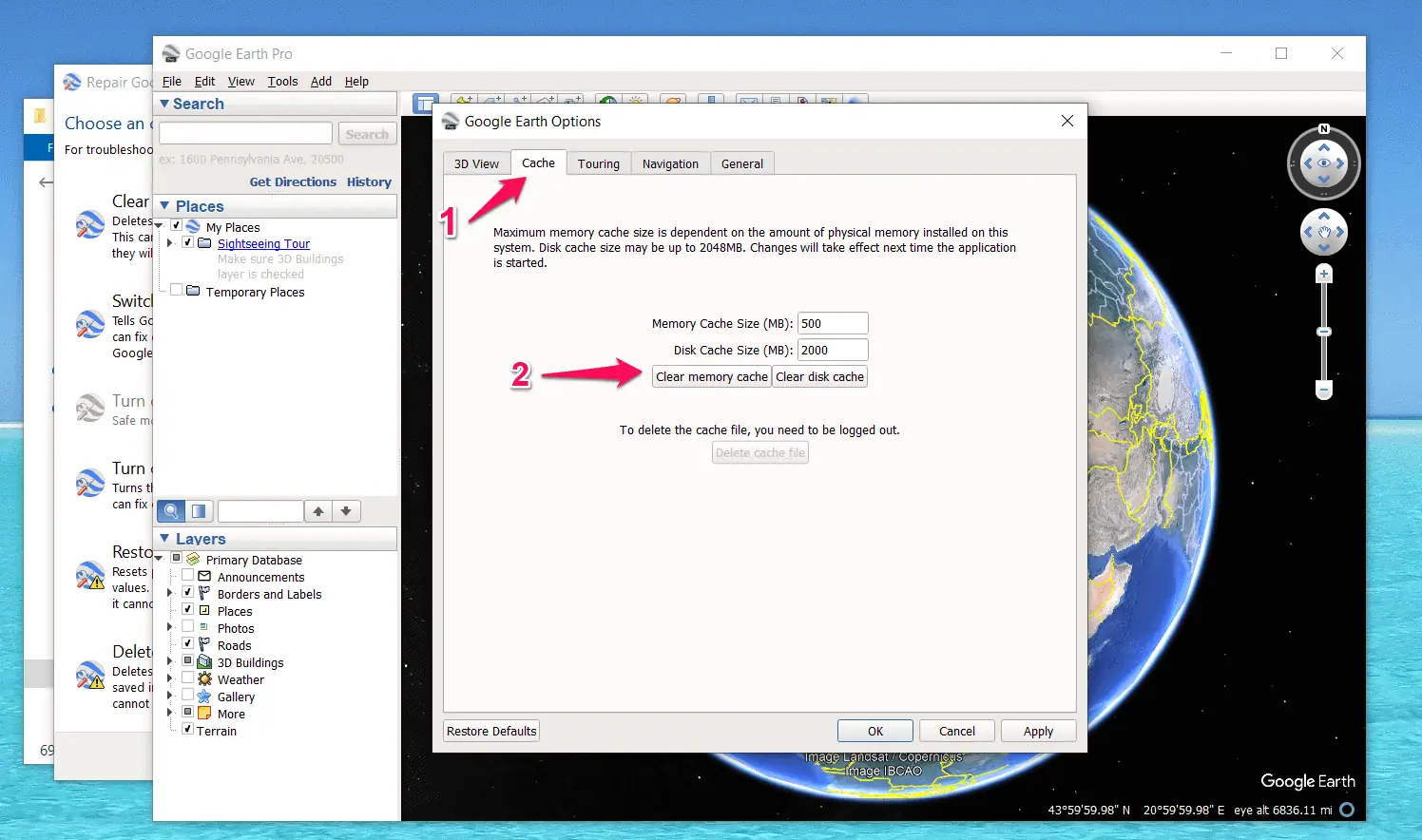
Task: Switch to the General tab
Action: click(742, 163)
